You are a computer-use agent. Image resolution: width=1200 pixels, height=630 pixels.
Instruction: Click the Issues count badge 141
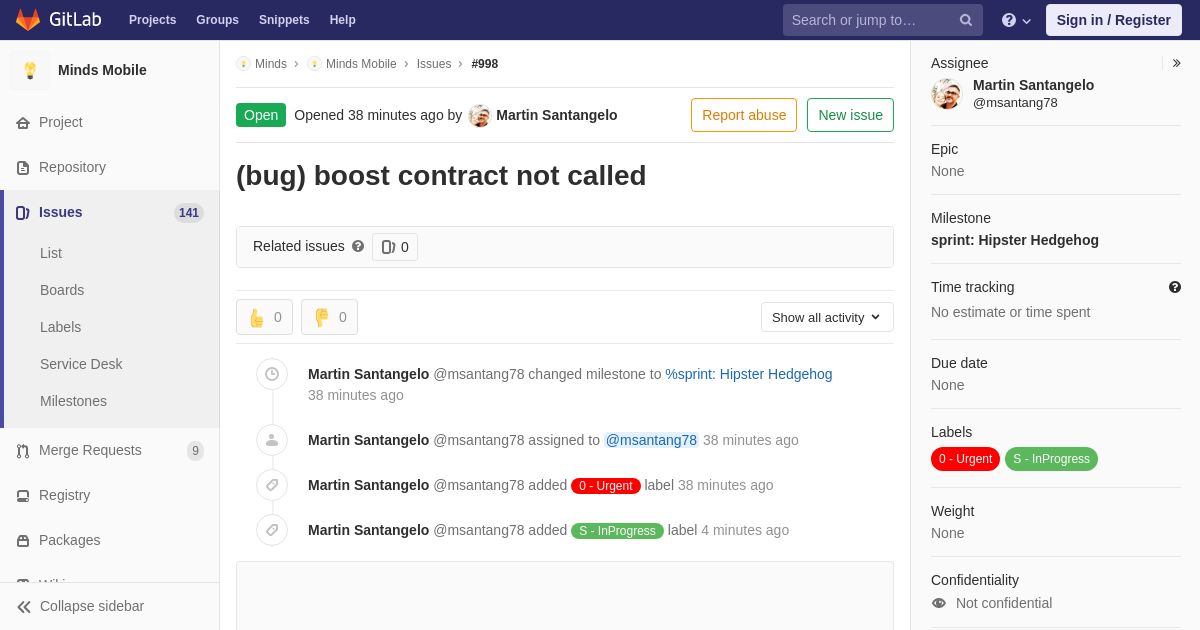pyautogui.click(x=189, y=213)
